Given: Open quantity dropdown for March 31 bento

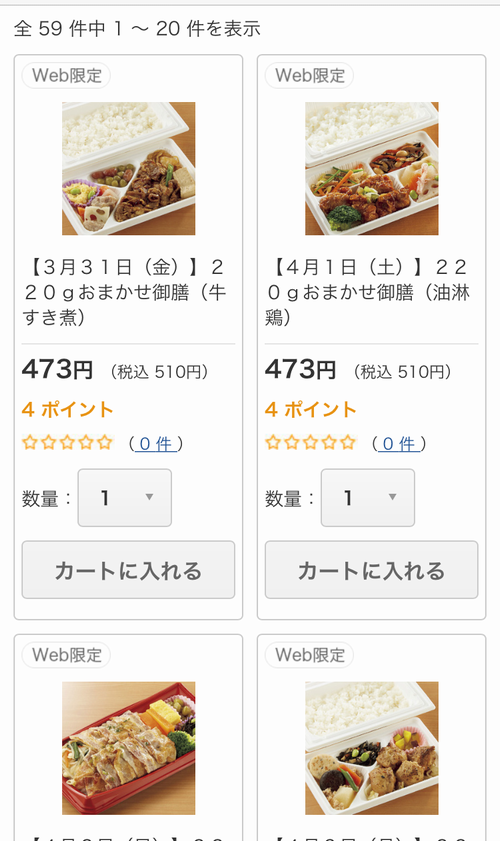Looking at the screenshot, I should point(124,498).
